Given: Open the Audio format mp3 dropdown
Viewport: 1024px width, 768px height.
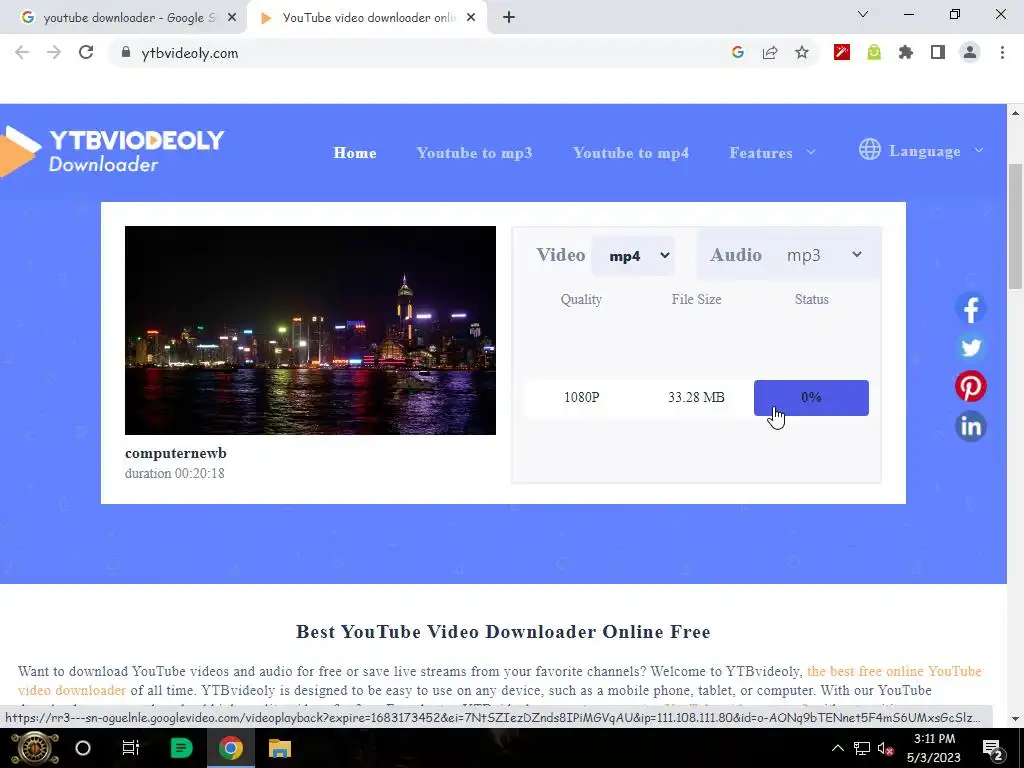Looking at the screenshot, I should pos(824,255).
